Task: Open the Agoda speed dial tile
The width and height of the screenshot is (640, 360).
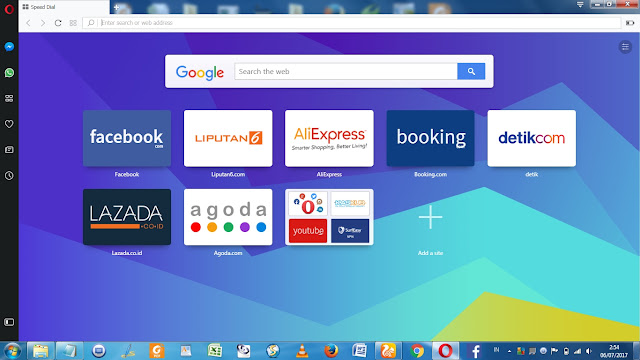Action: [228, 217]
